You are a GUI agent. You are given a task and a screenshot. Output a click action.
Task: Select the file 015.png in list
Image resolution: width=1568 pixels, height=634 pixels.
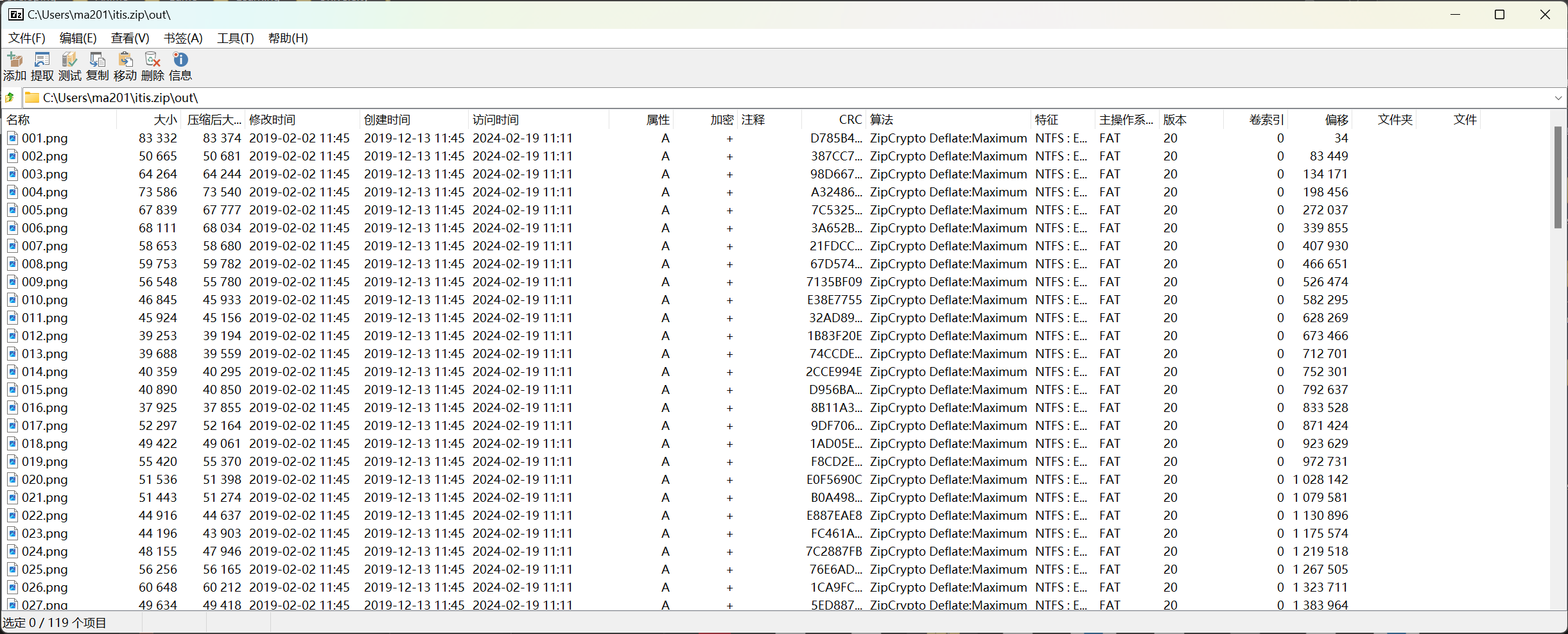(x=44, y=390)
